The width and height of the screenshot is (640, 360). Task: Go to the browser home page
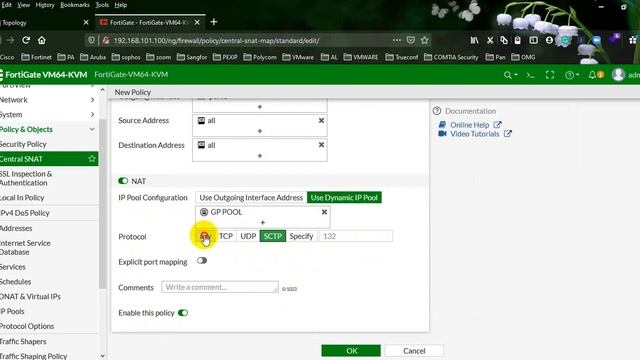42,40
